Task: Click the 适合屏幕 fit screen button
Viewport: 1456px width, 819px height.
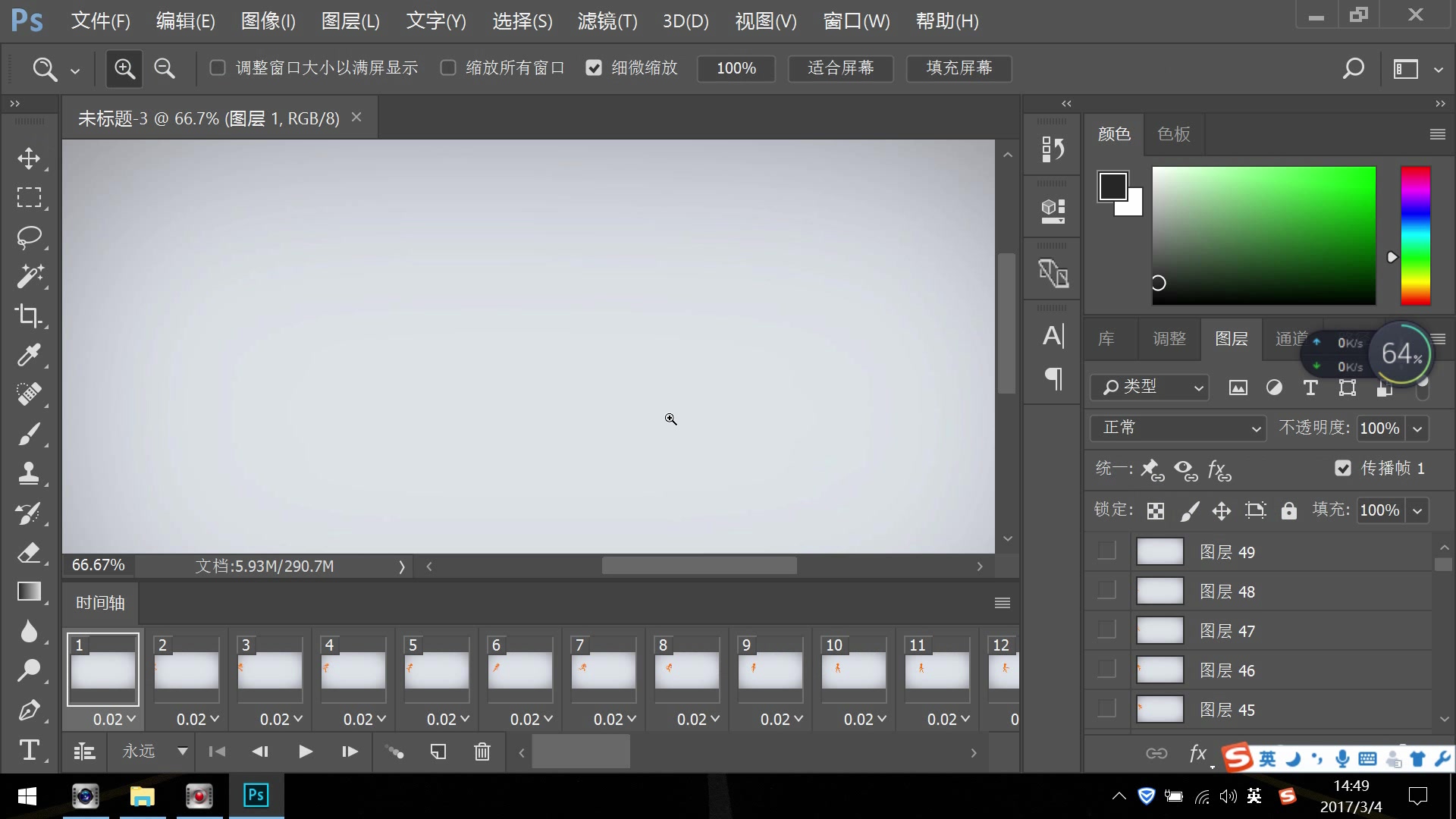Action: (840, 68)
